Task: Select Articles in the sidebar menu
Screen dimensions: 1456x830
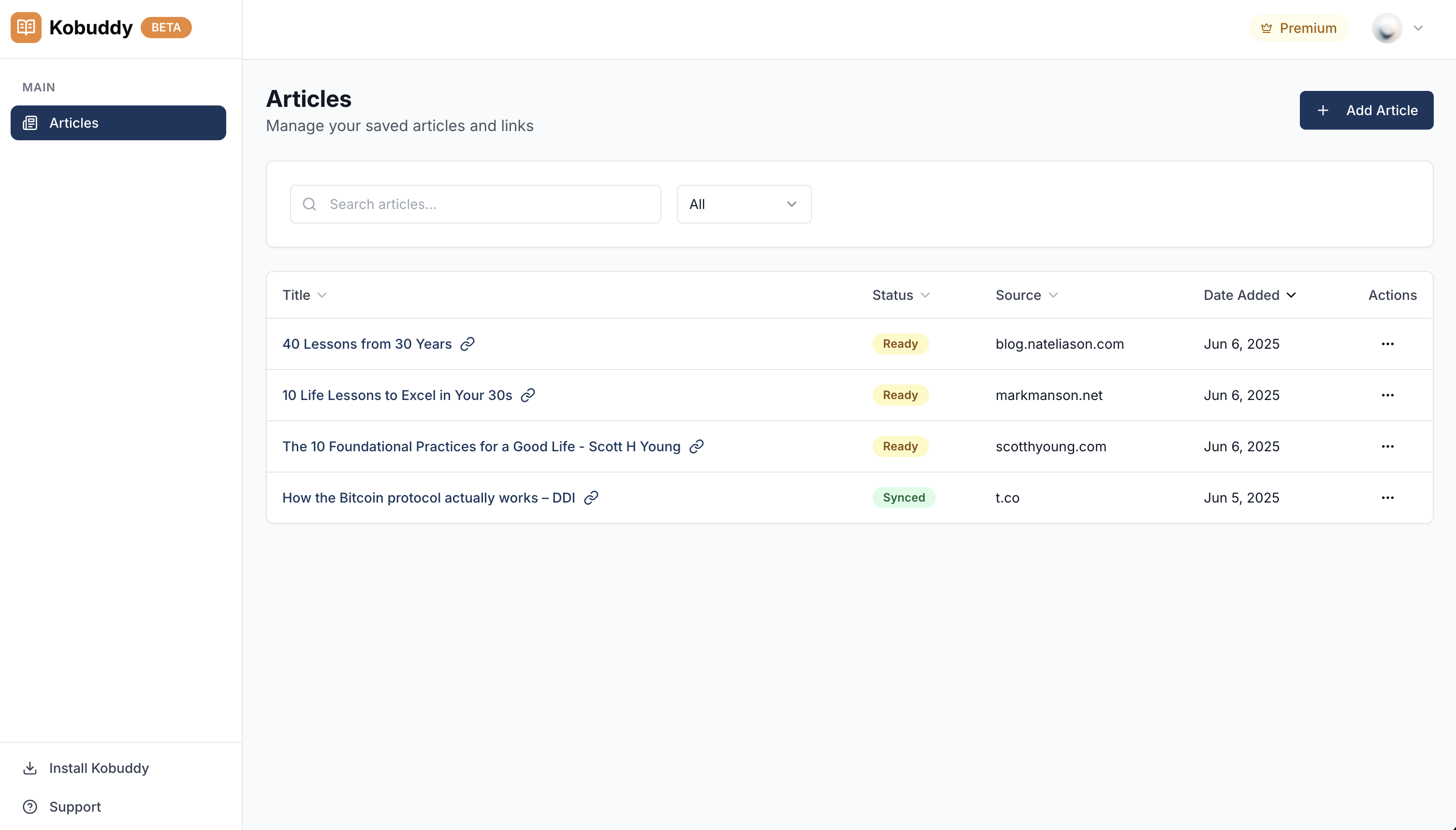Action: (x=74, y=122)
